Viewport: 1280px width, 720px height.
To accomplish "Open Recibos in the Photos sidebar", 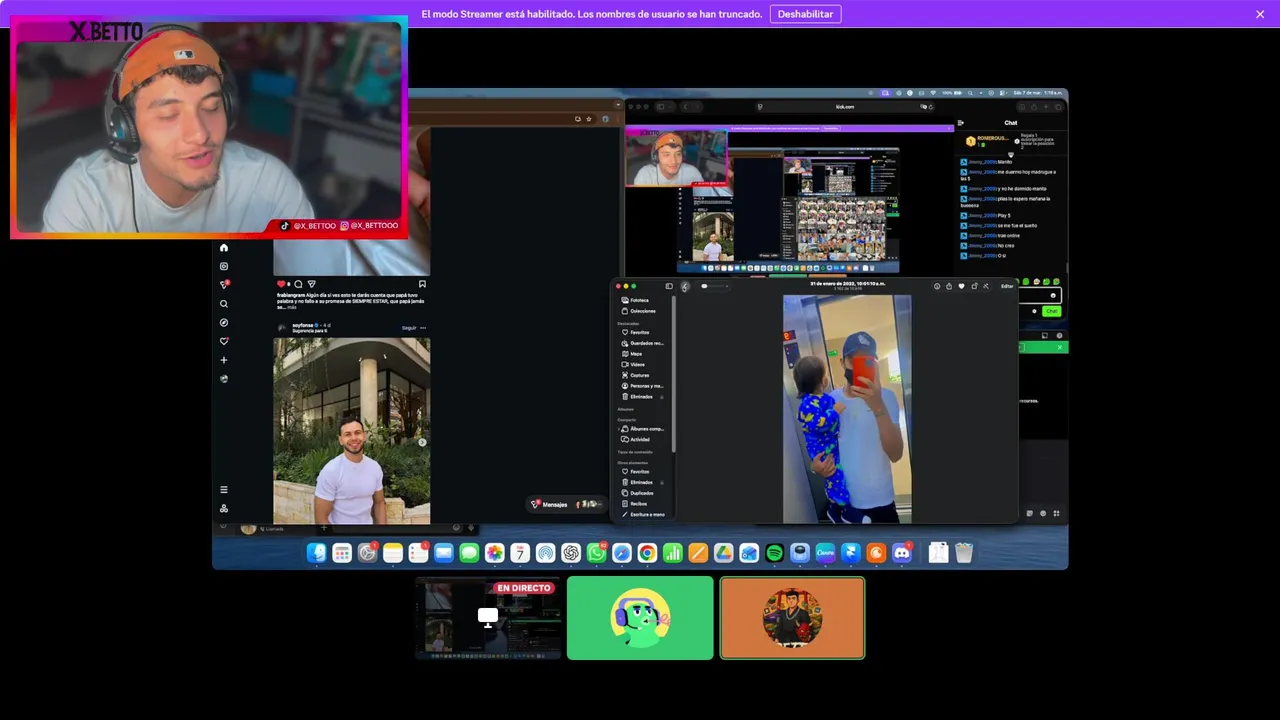I will click(x=634, y=504).
